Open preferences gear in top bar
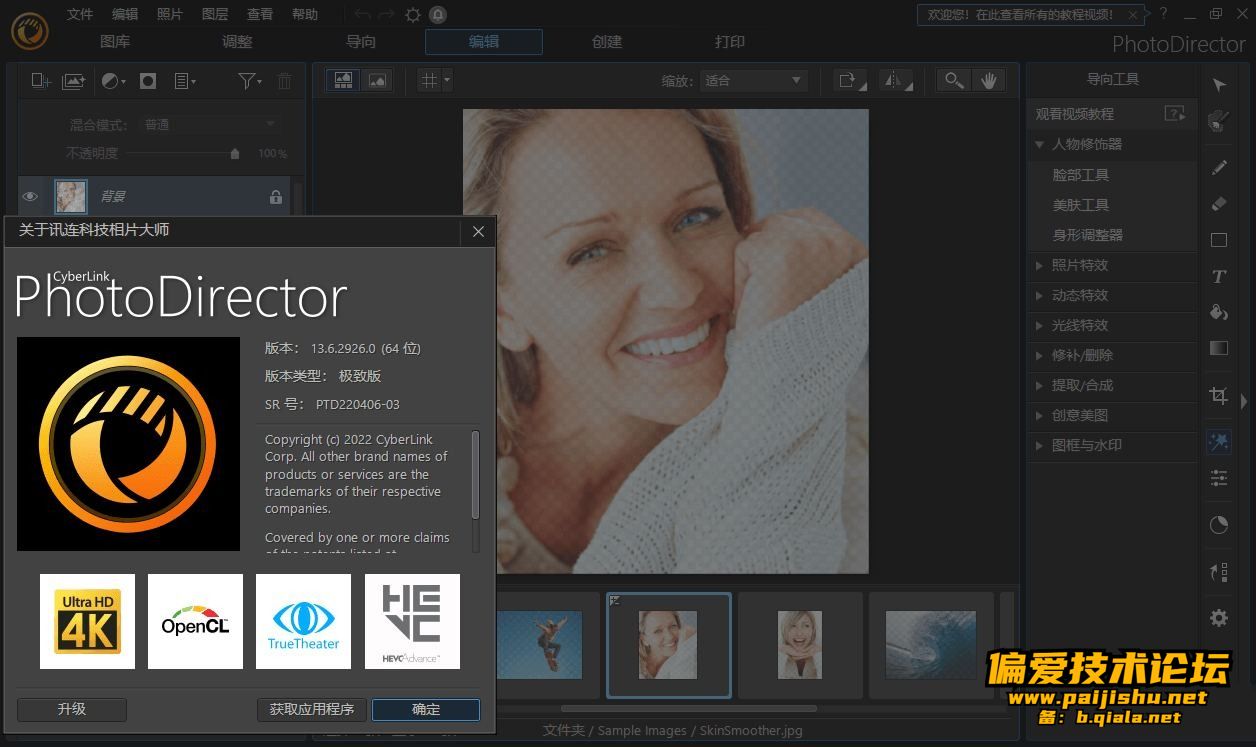 [x=413, y=15]
